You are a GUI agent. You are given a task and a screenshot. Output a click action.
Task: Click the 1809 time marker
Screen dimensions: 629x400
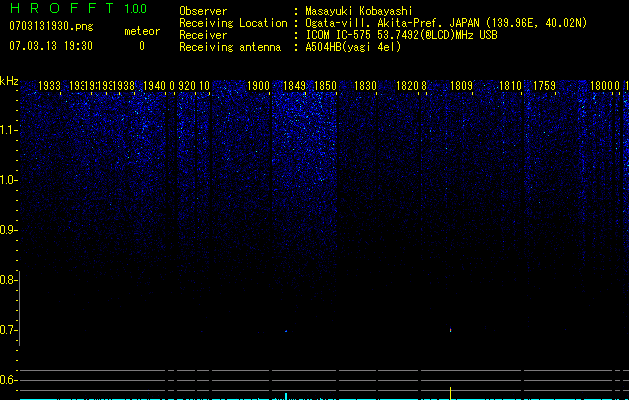point(461,86)
